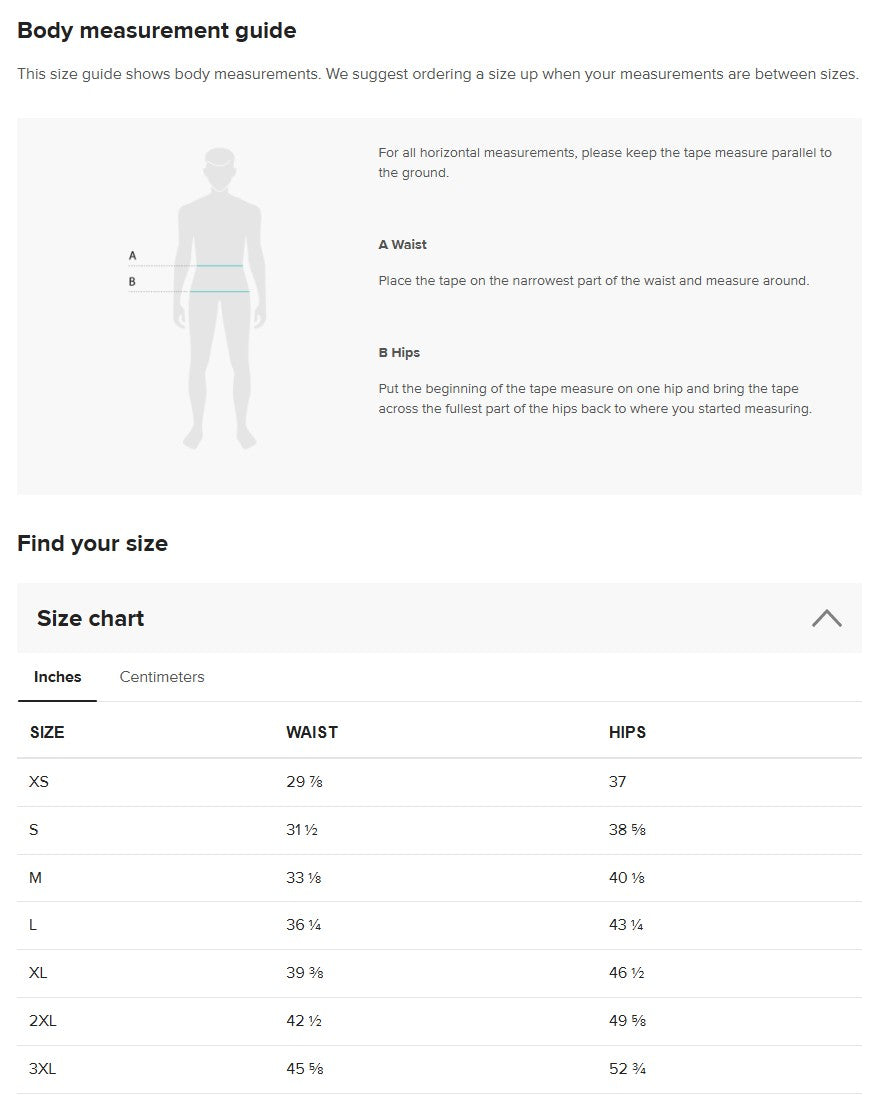This screenshot has width=869, height=1108.
Task: Select the Inches tab
Action: point(57,677)
